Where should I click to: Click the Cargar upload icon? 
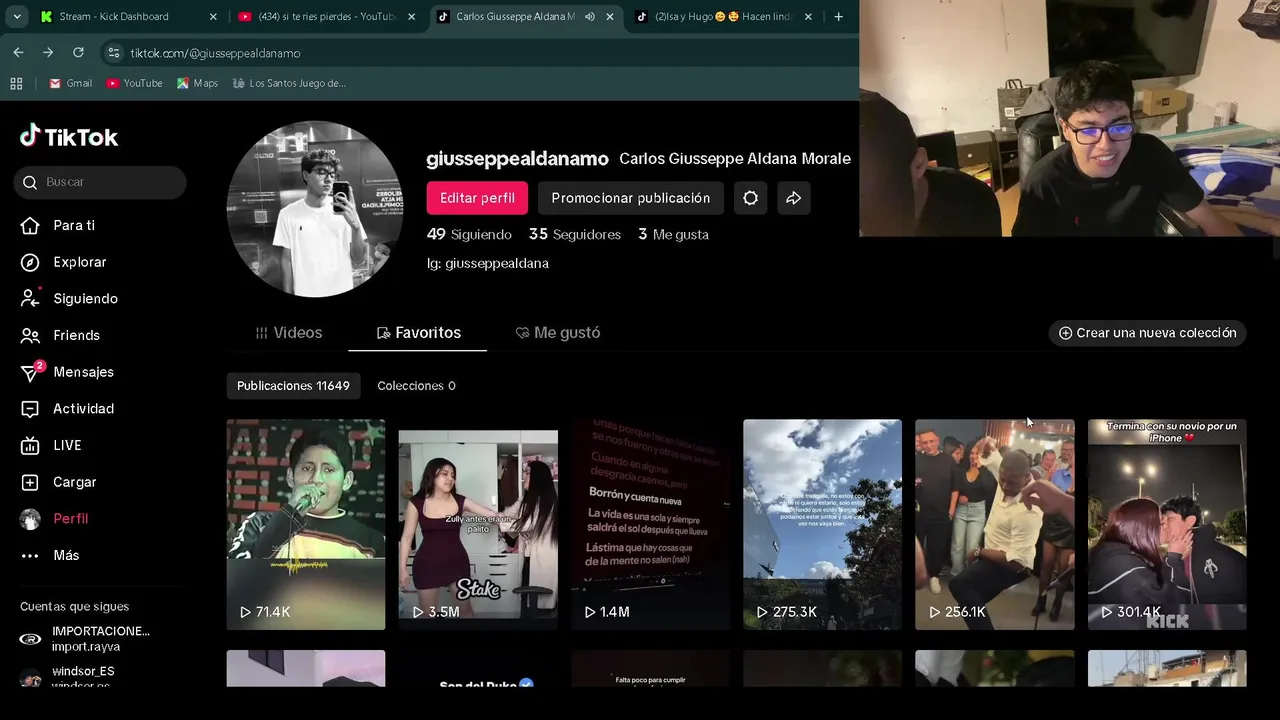click(30, 482)
